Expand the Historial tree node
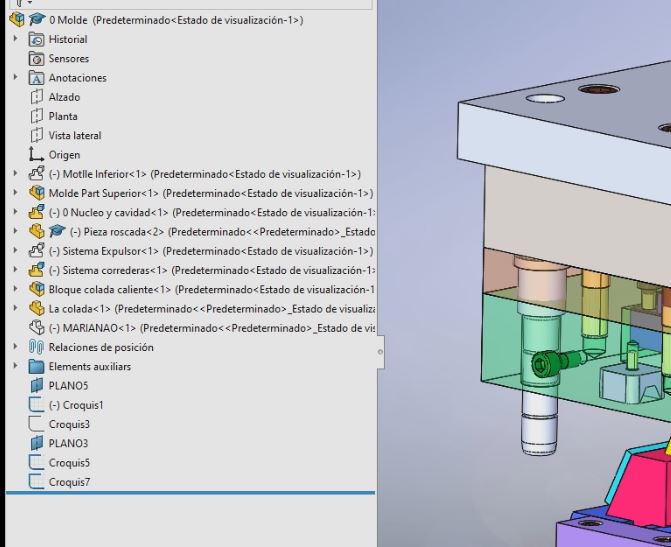This screenshot has width=671, height=547. click(15, 39)
